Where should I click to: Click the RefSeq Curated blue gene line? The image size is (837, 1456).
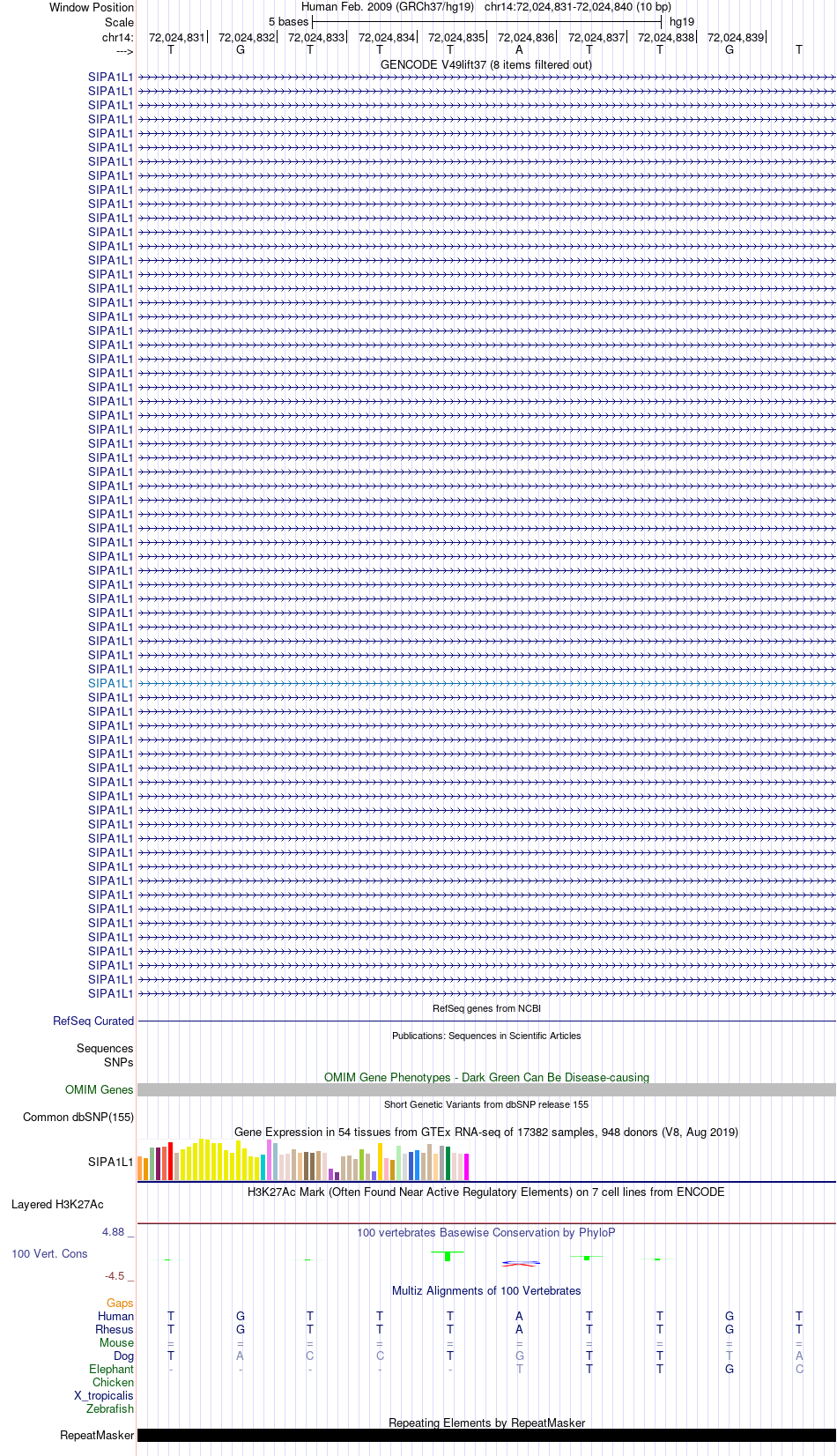[x=486, y=1021]
